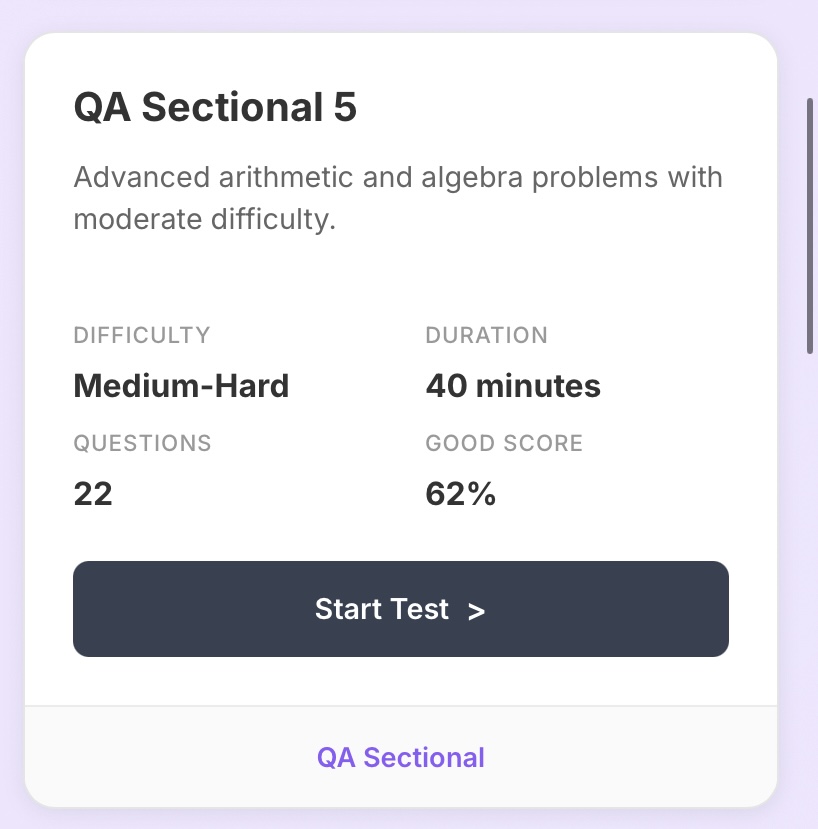This screenshot has height=829, width=818.
Task: Click the Medium-Hard difficulty value
Action: click(x=181, y=385)
